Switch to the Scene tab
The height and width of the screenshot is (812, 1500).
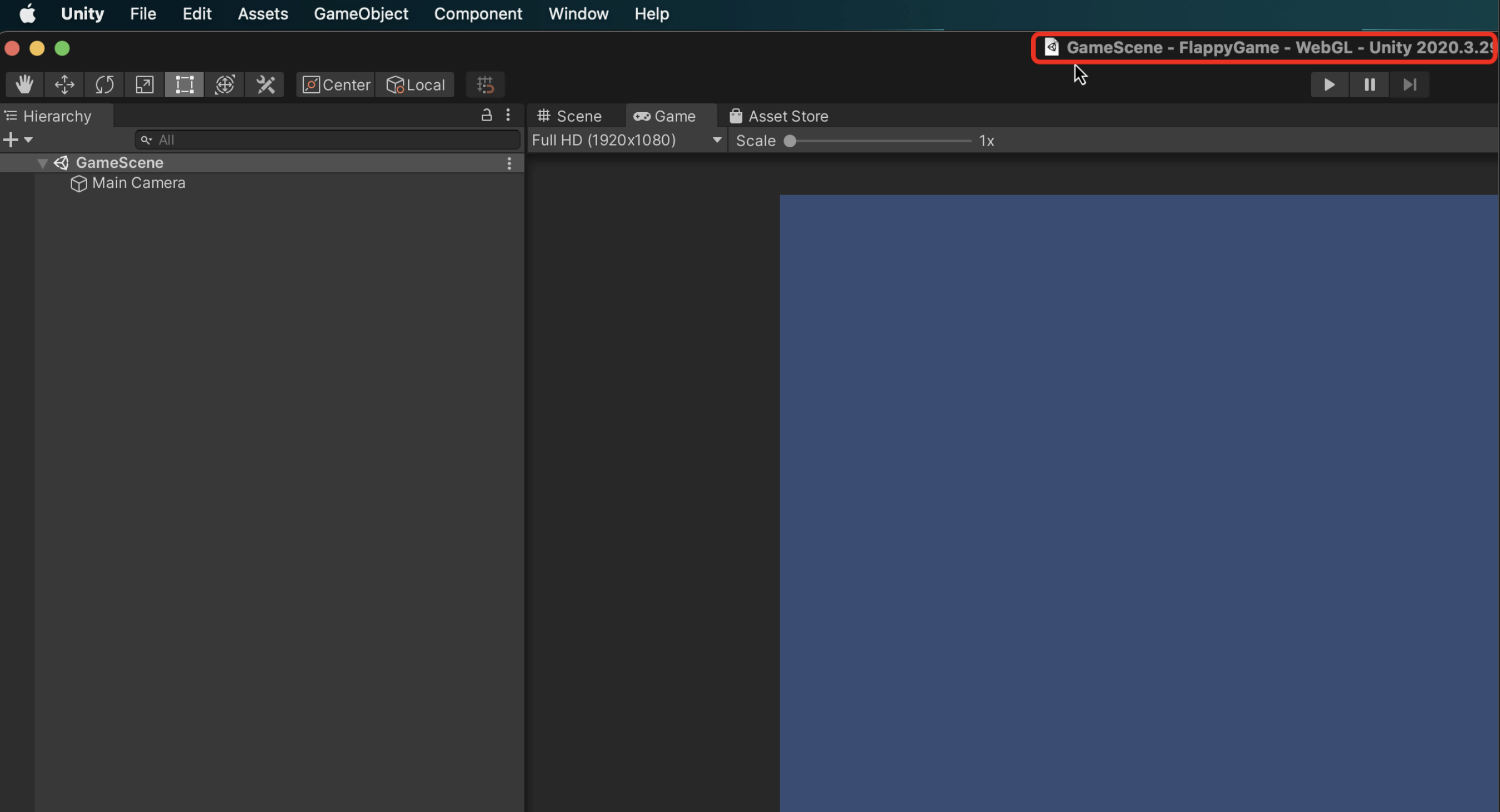click(x=569, y=116)
